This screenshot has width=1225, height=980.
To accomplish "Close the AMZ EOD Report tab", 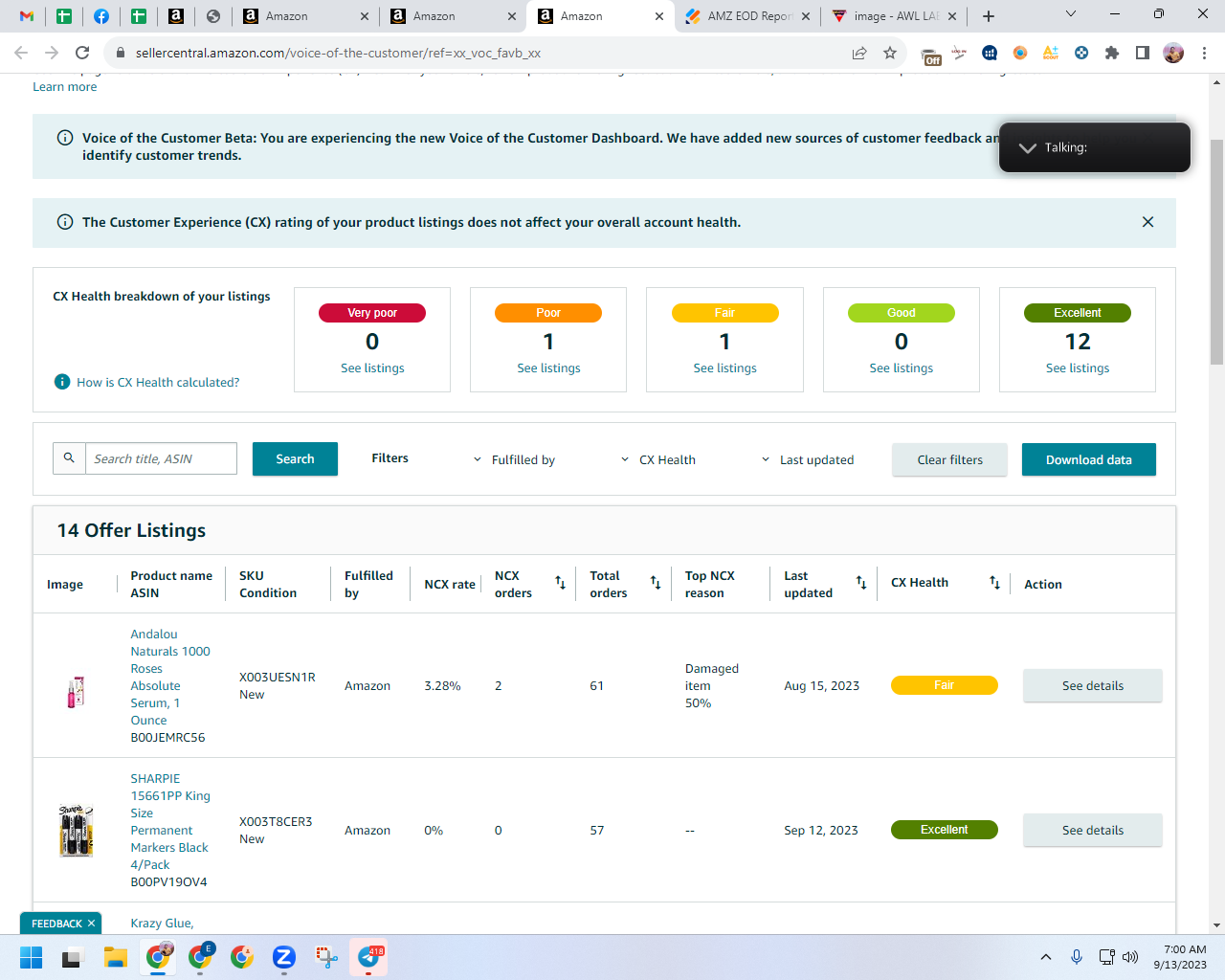I will 806,16.
